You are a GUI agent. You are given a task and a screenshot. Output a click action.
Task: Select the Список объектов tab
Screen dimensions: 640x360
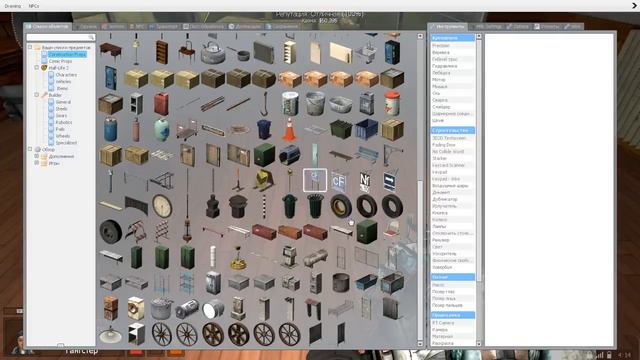[48, 27]
